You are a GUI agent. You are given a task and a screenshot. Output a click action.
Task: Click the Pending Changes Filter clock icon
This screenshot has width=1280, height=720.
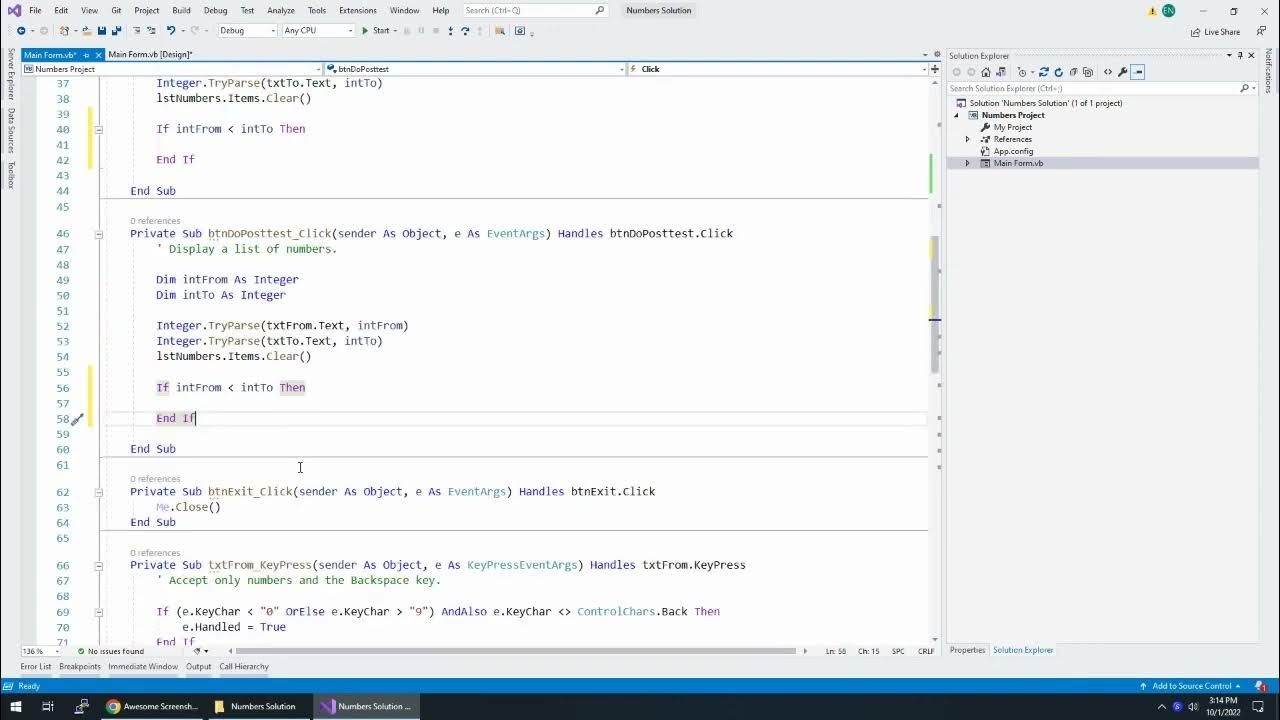click(1022, 72)
